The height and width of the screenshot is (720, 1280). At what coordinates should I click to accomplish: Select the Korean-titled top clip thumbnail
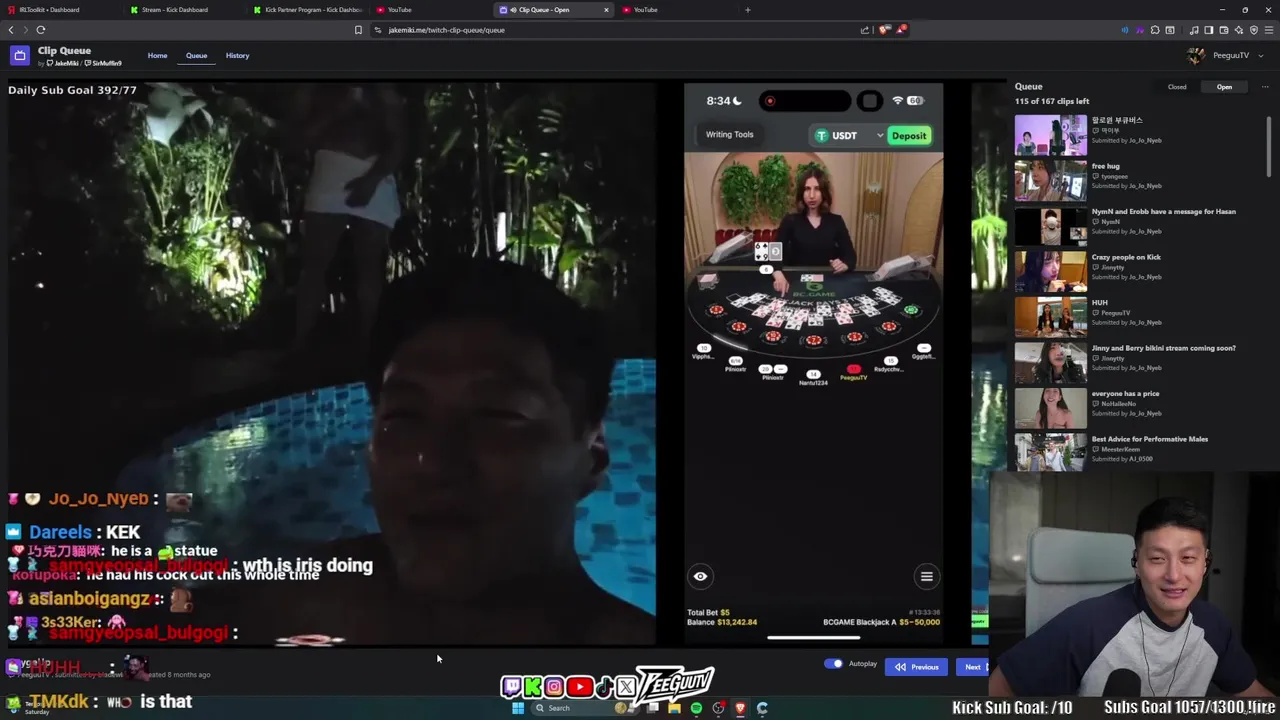1050,135
